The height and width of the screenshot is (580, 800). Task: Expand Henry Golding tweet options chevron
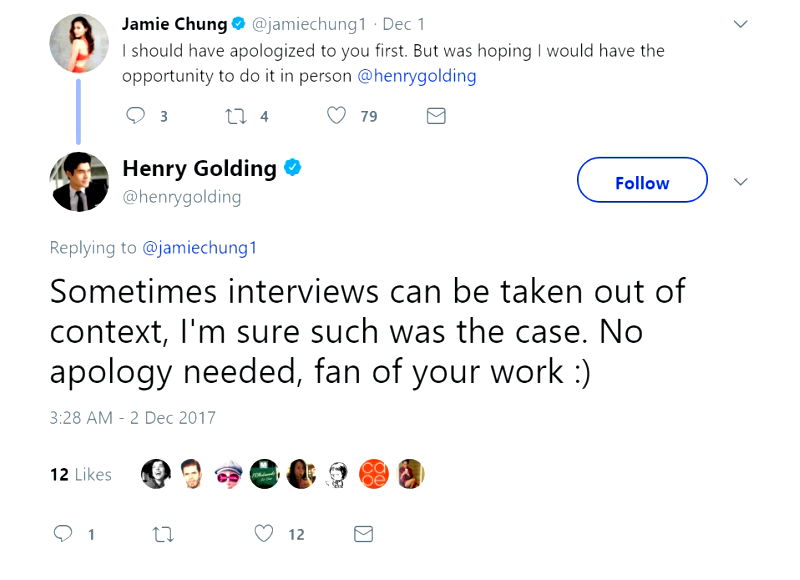(740, 182)
